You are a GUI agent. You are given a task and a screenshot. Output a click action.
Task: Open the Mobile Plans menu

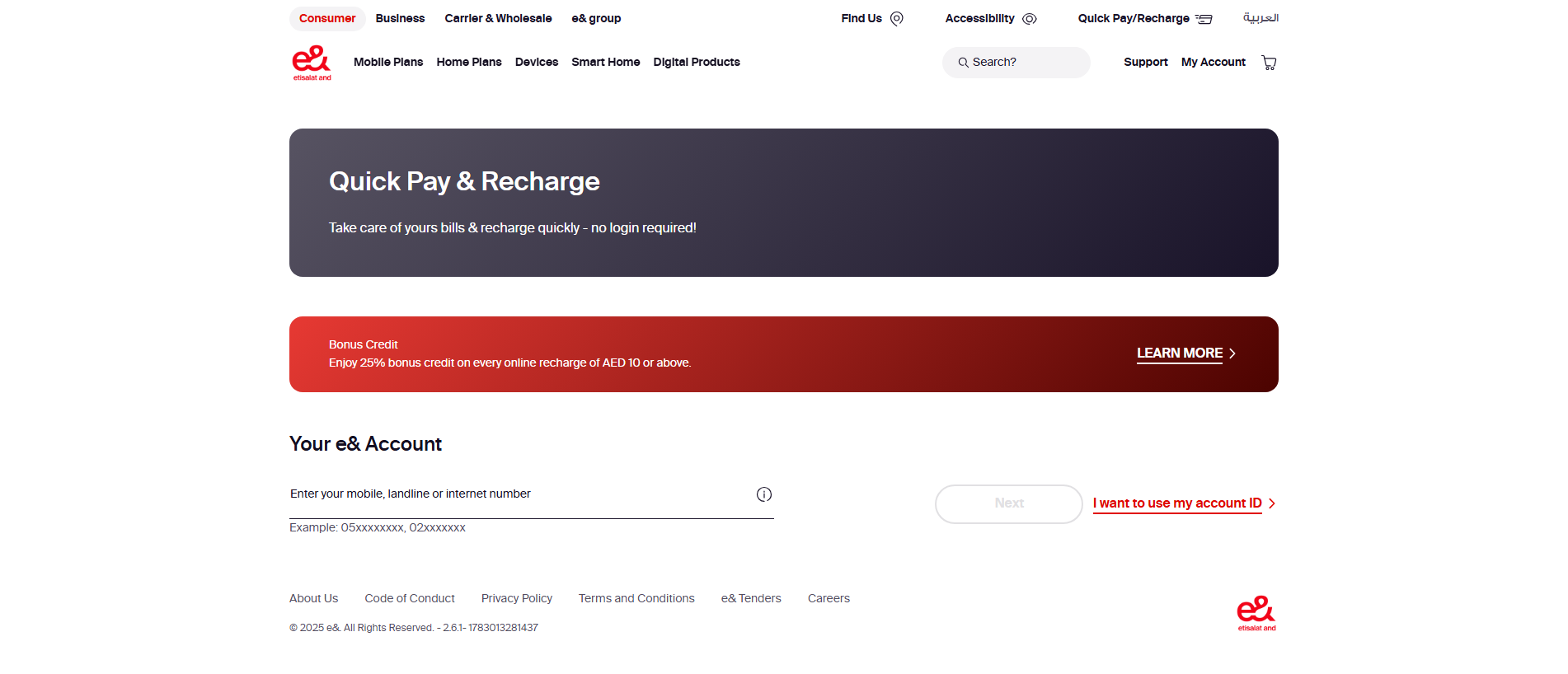tap(388, 62)
